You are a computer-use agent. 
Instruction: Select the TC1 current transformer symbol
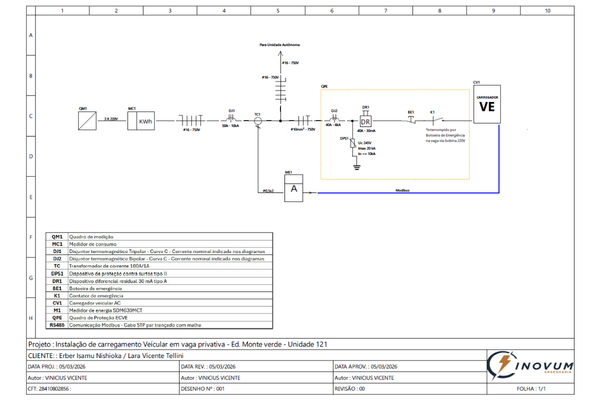(258, 121)
